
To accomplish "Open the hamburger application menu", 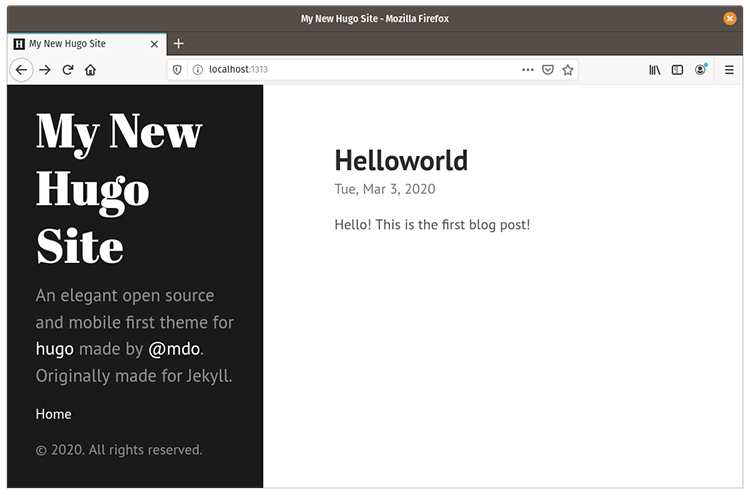I will point(729,70).
